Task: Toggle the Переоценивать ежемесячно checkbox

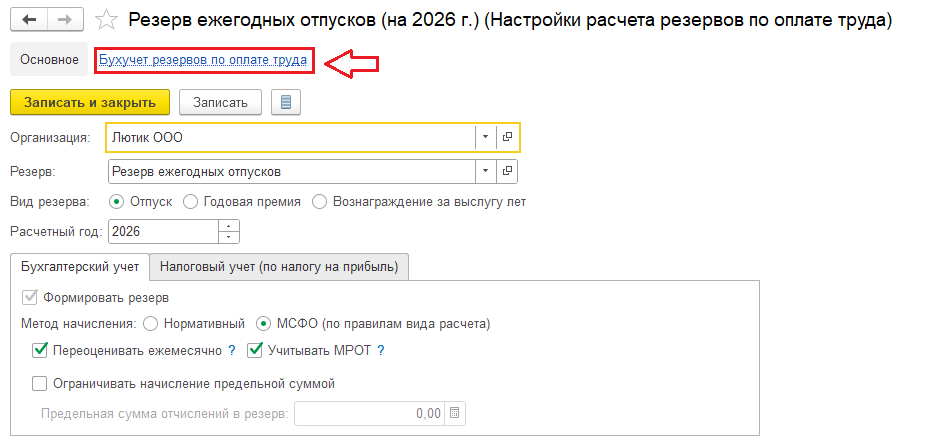Action: [40, 350]
